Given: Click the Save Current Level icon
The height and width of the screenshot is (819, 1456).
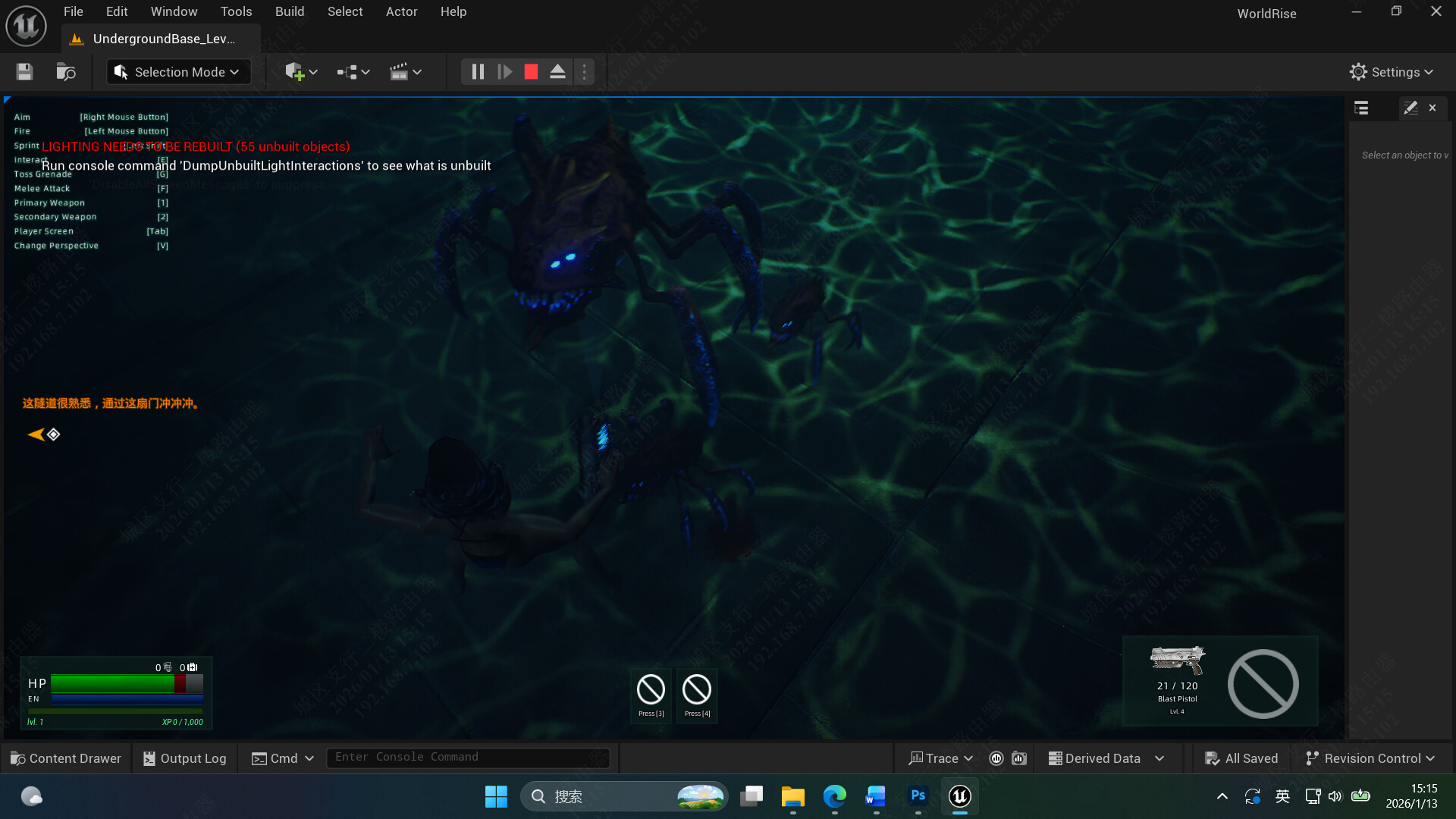Looking at the screenshot, I should click(24, 71).
